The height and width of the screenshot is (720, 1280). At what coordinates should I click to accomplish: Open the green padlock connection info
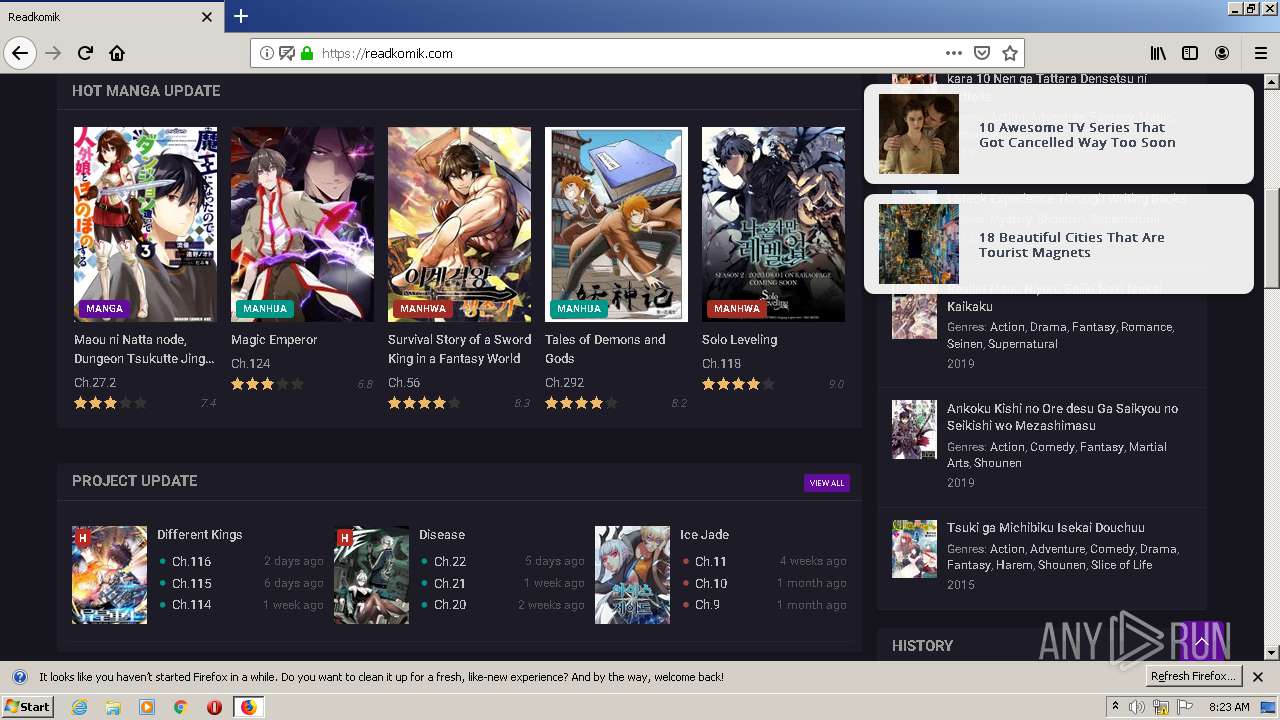[x=307, y=53]
